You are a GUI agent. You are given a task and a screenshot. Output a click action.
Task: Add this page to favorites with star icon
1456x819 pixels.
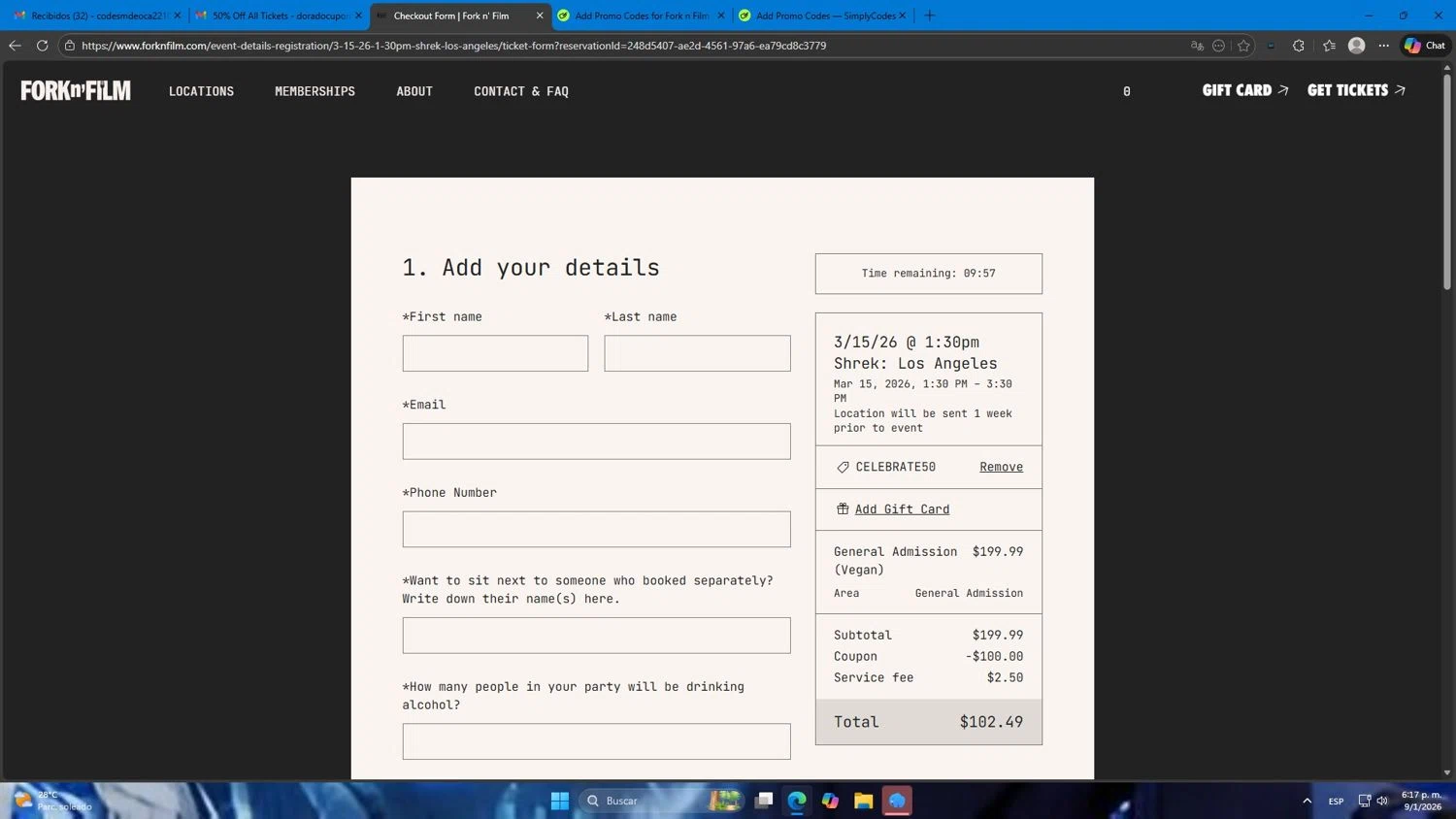(x=1243, y=46)
